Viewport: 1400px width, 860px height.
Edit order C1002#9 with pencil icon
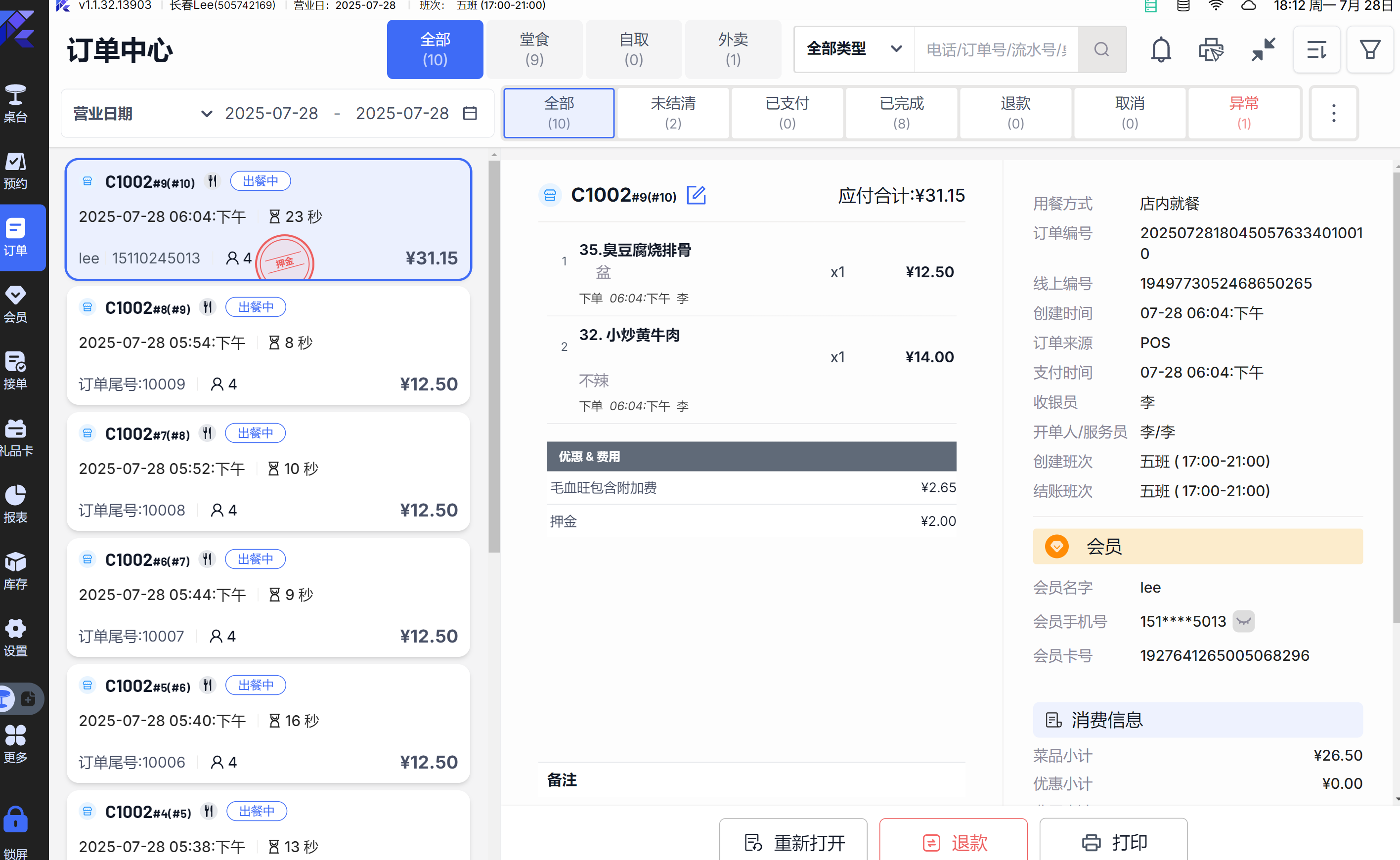click(x=697, y=195)
